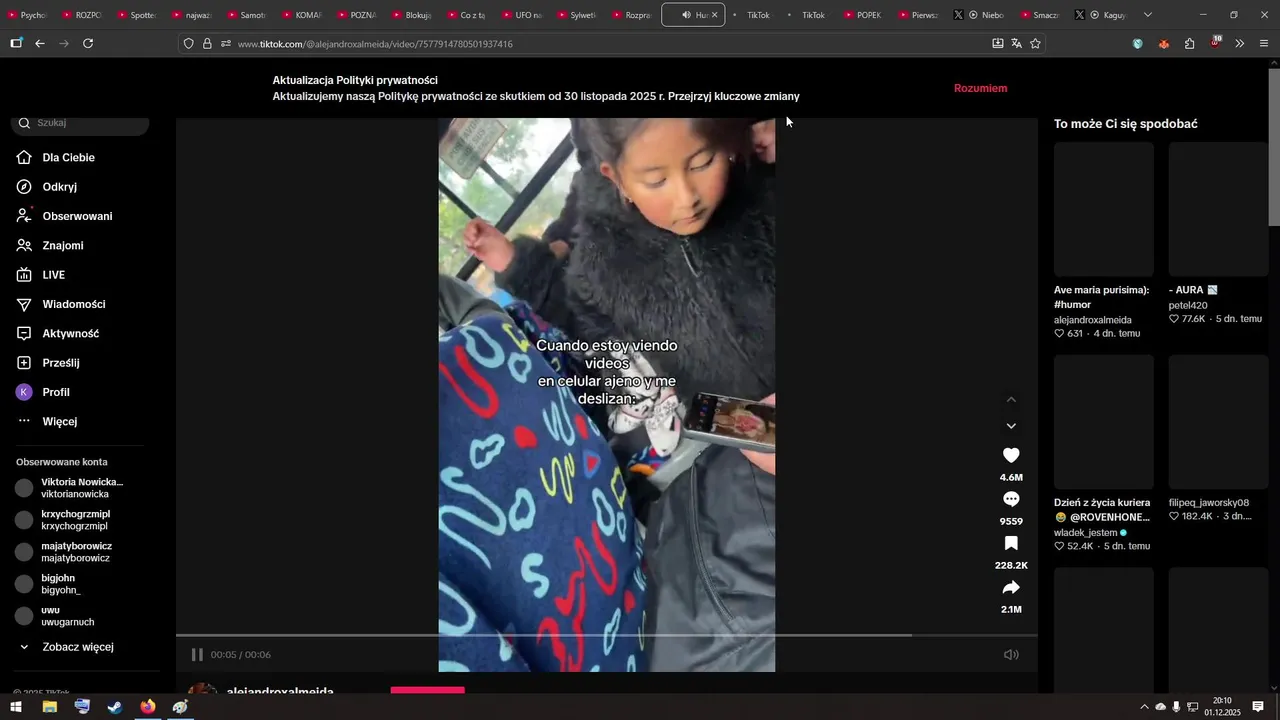
Task: Like the video with the heart icon
Action: click(x=1011, y=455)
